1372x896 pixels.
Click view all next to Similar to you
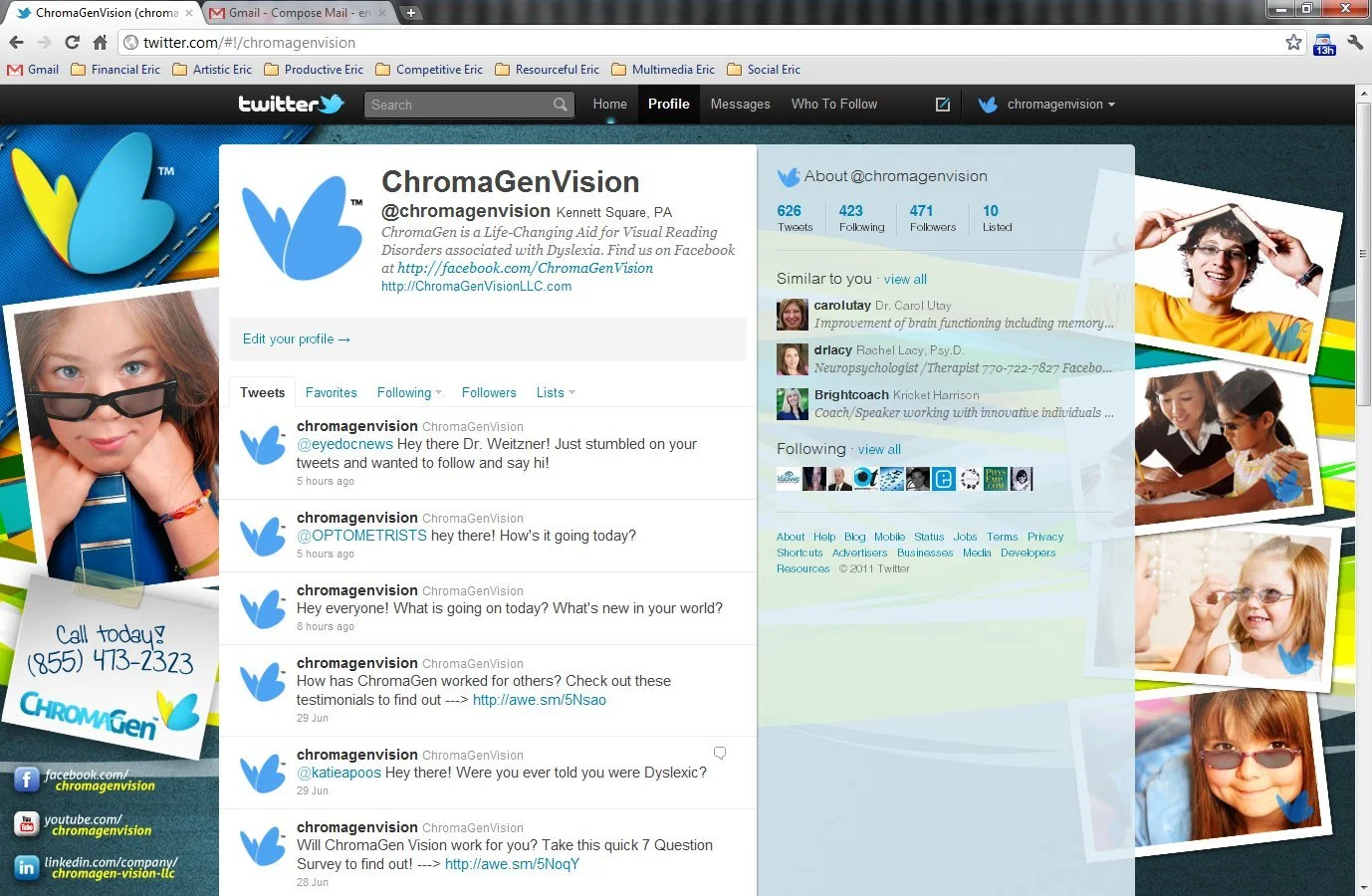tap(905, 280)
